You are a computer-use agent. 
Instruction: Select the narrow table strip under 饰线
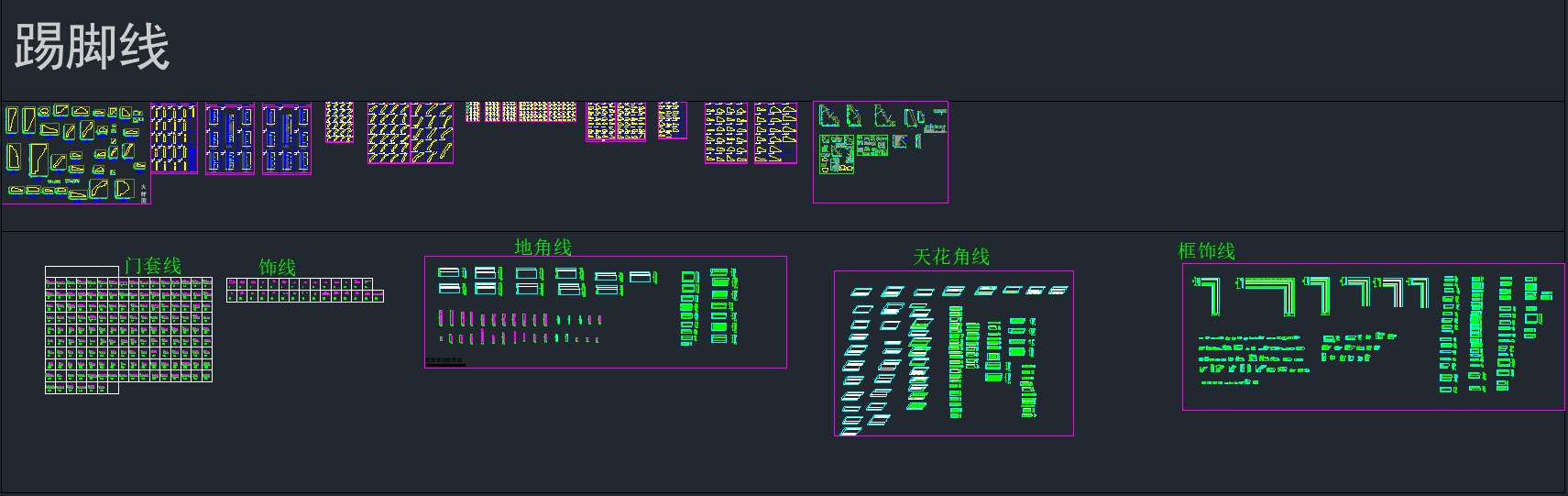click(x=305, y=290)
